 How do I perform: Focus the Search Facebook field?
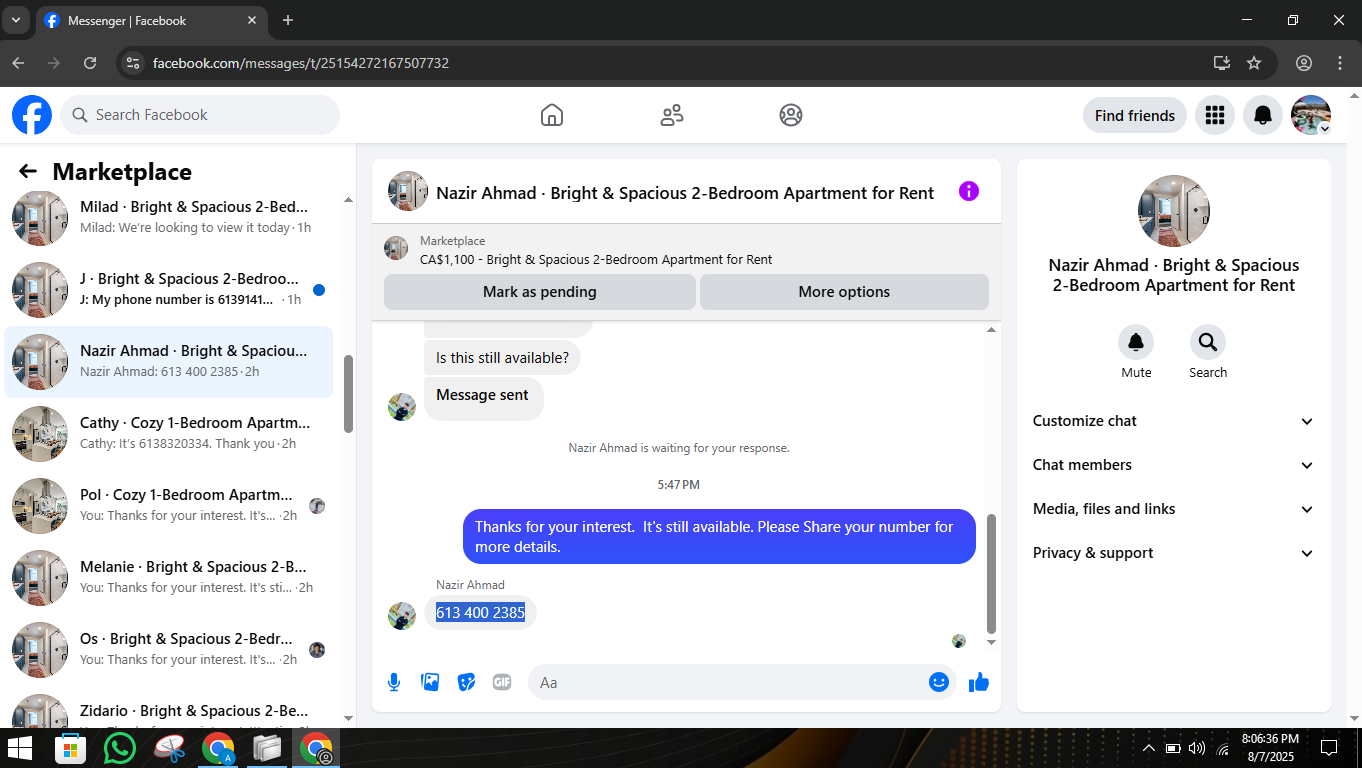click(x=200, y=115)
